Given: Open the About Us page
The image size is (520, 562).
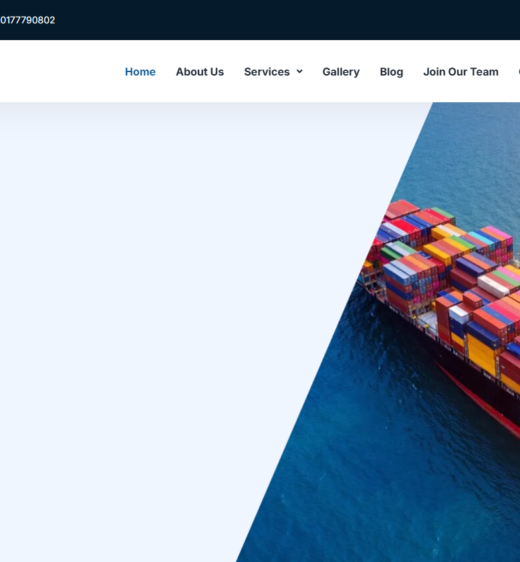Looking at the screenshot, I should coord(200,72).
